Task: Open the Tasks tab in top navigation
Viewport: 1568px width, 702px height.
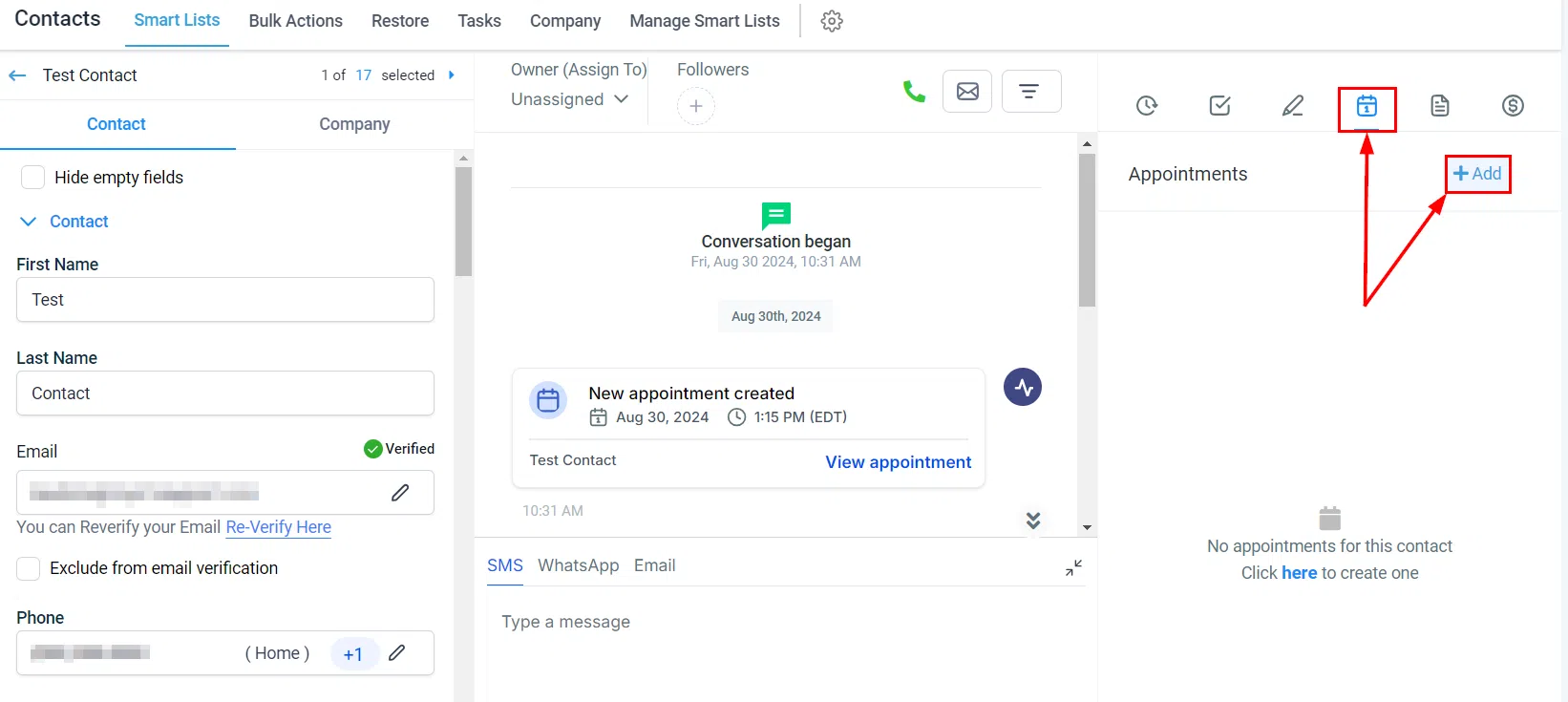Action: tap(479, 21)
